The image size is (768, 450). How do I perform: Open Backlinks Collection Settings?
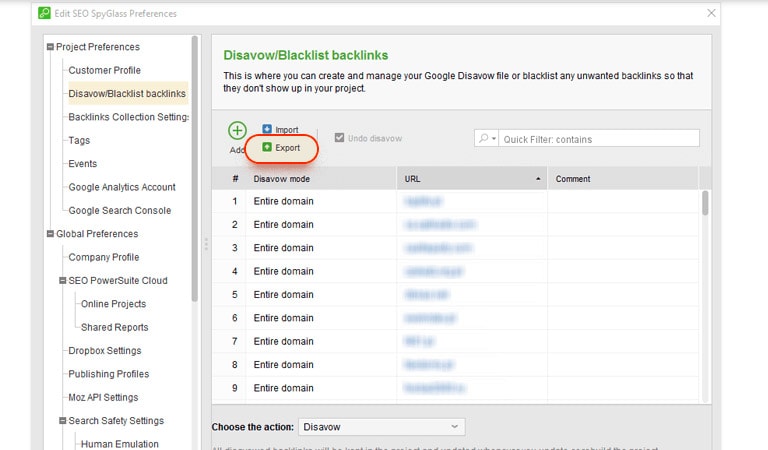[128, 117]
